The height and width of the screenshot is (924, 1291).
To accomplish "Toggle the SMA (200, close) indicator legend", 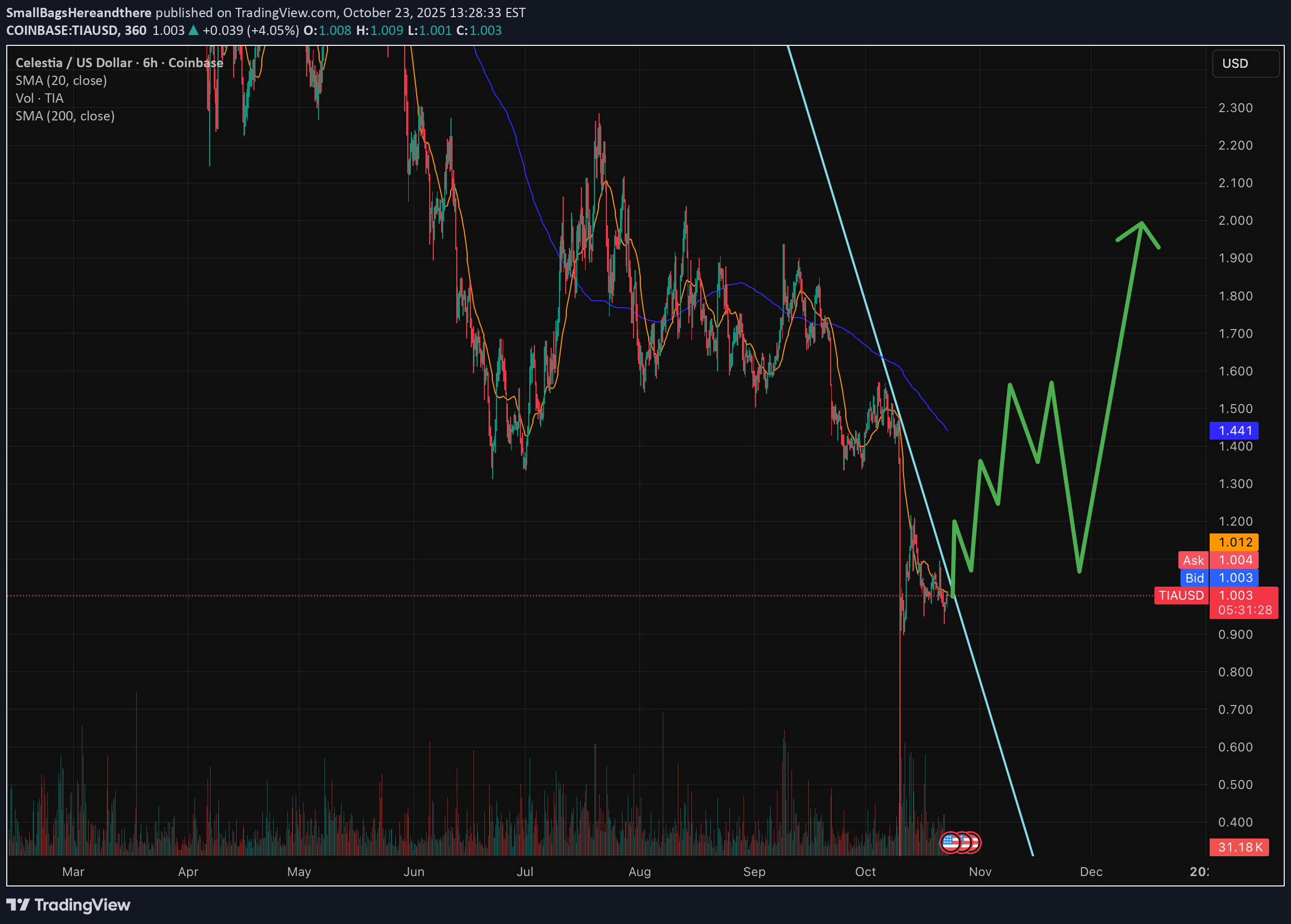I will [65, 116].
